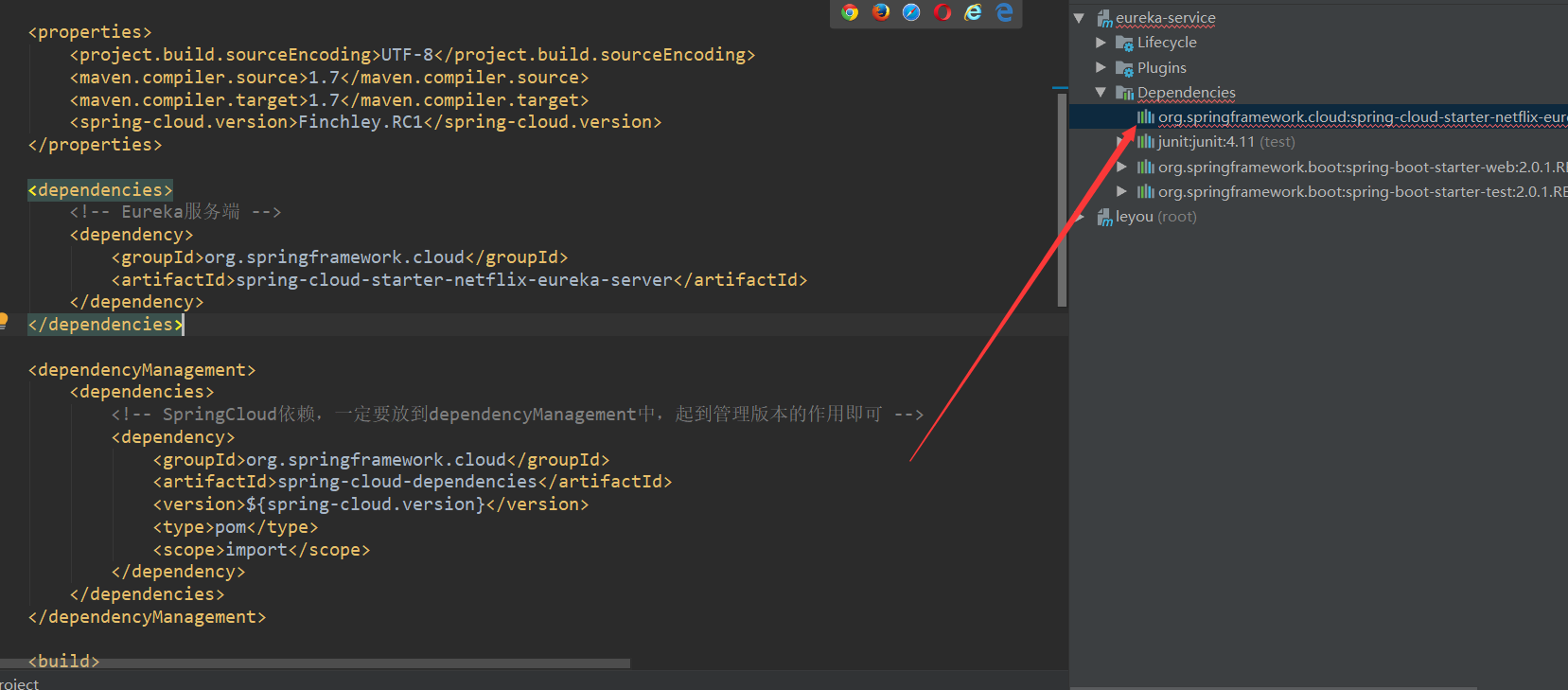Click the spring-cloud-dependencies artifactId line
Screen dimensions: 1568x690
coord(413,482)
